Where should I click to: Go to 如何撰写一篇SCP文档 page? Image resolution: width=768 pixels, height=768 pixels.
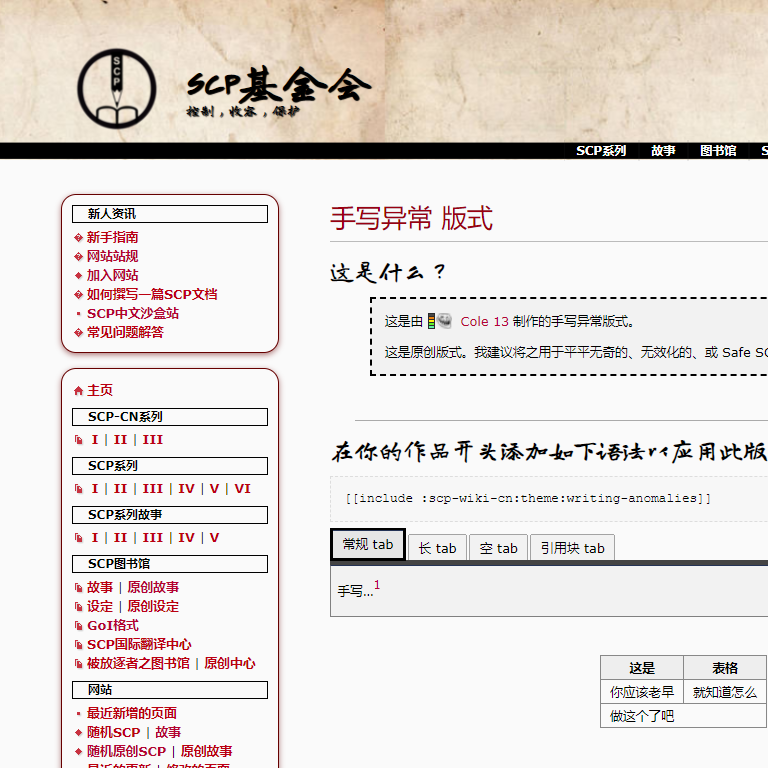tap(151, 294)
